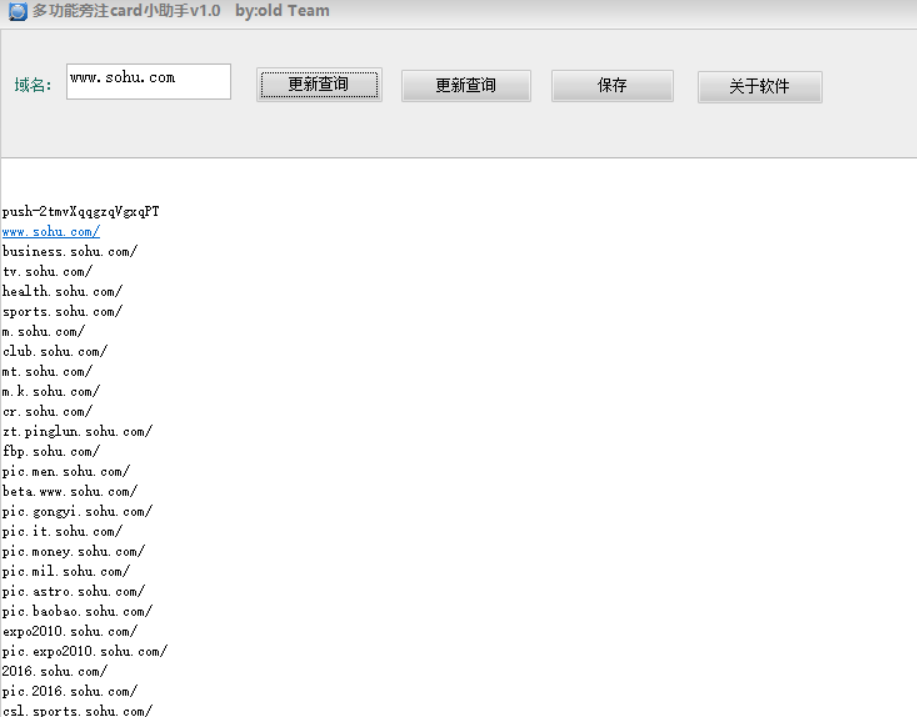Select the expo2010.sohu.com/ entry
Viewport: 917px width, 717px height.
[x=70, y=632]
